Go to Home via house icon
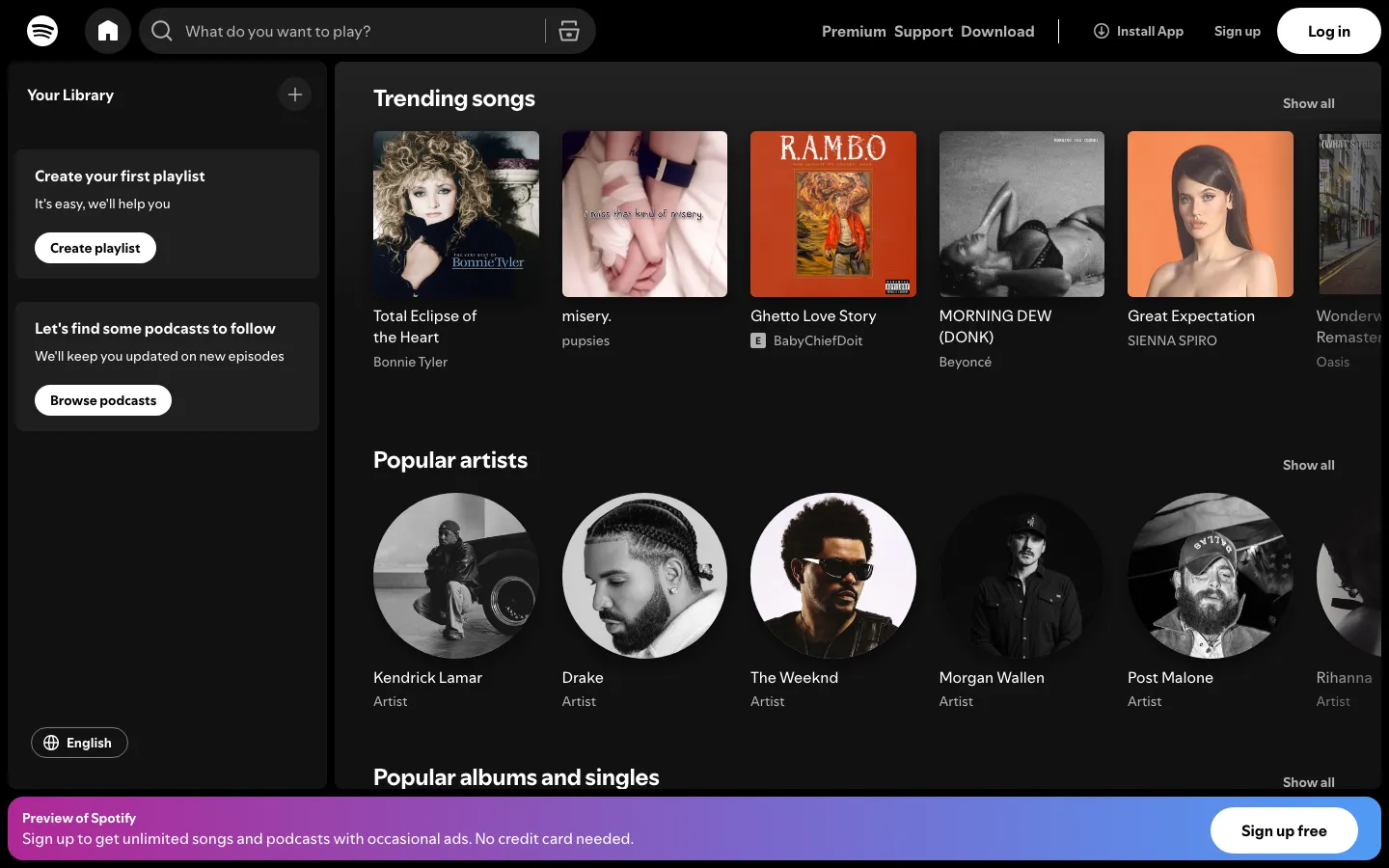The image size is (1389, 868). (108, 31)
